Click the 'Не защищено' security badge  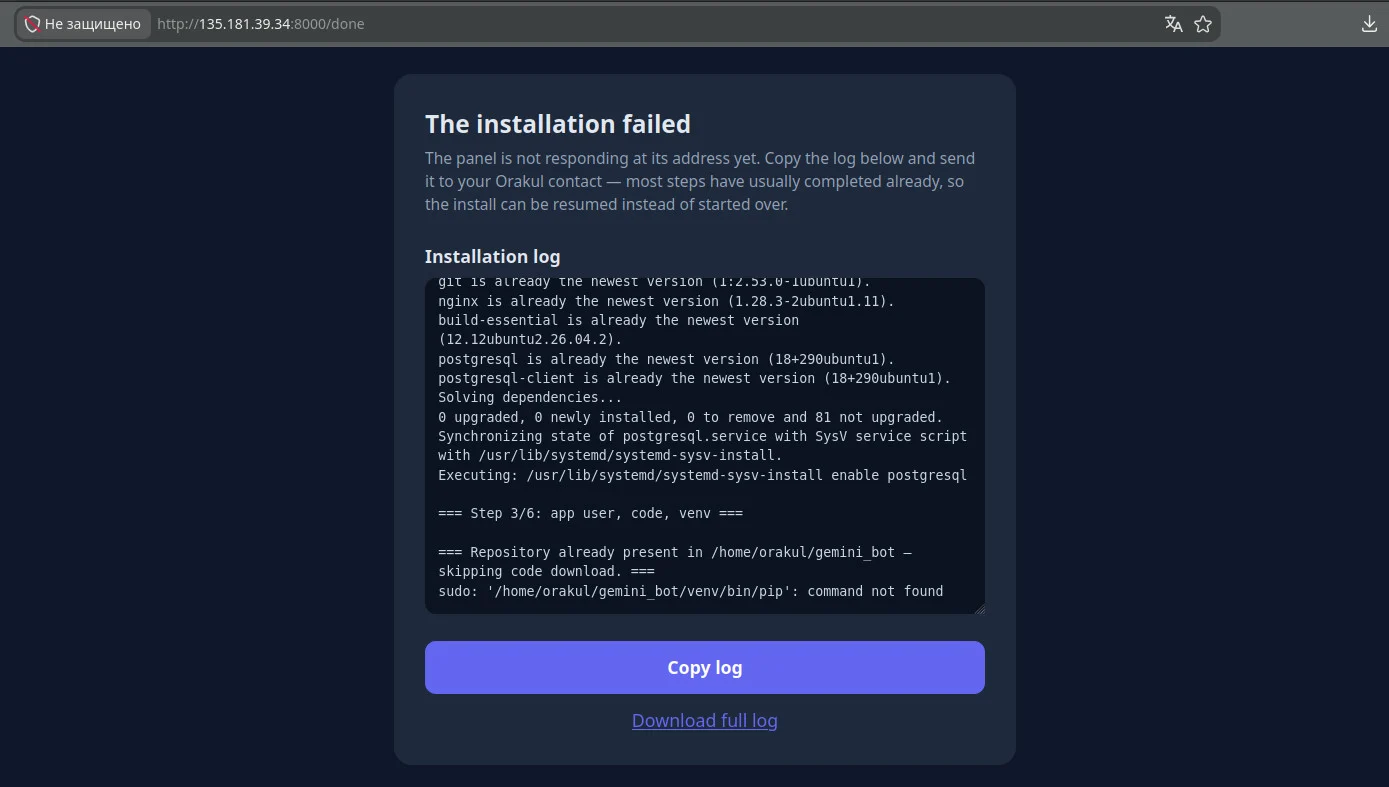tap(84, 24)
